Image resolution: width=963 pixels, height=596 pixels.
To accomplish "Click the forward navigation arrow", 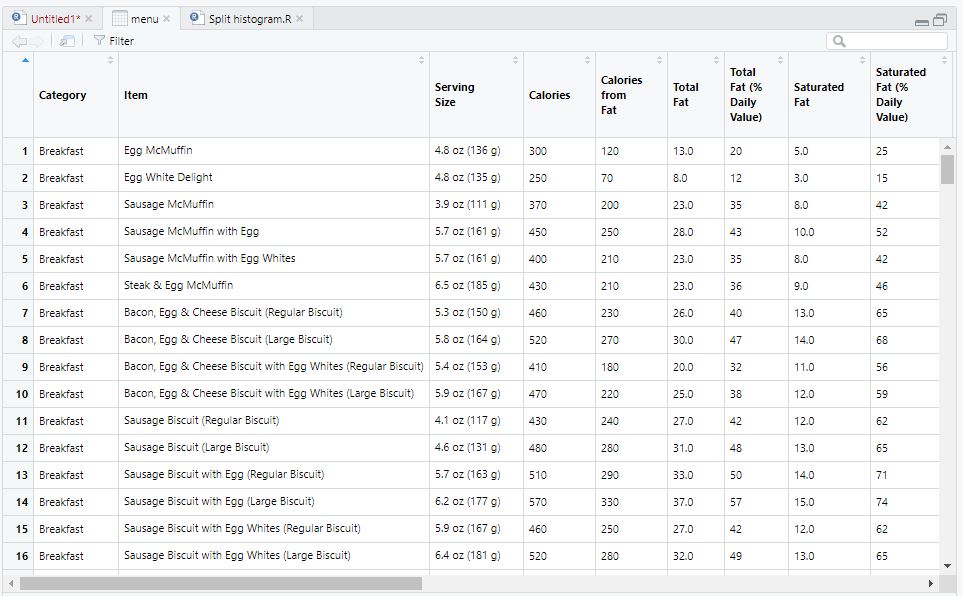I will tap(38, 41).
